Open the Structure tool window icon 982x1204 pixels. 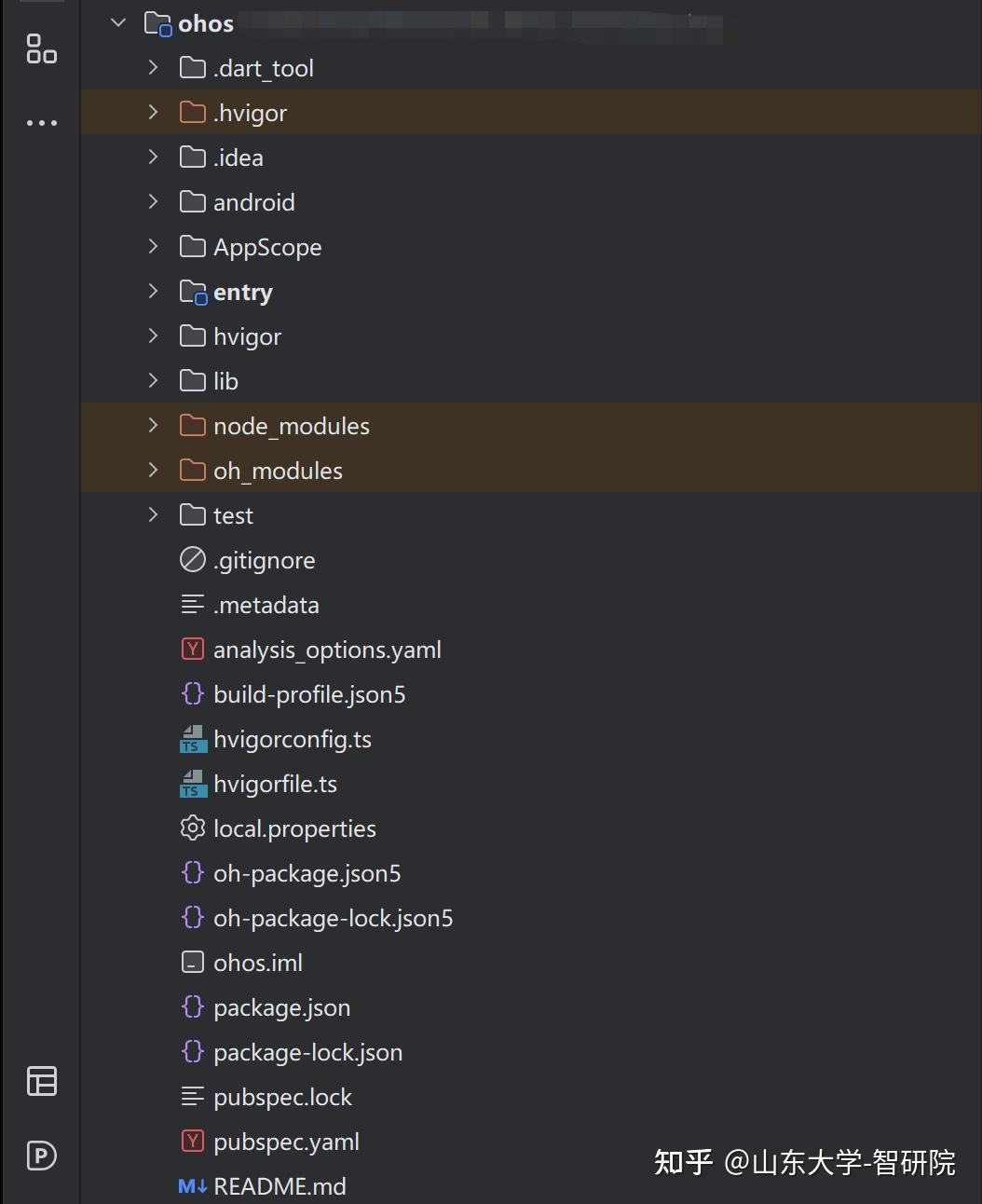pyautogui.click(x=42, y=48)
